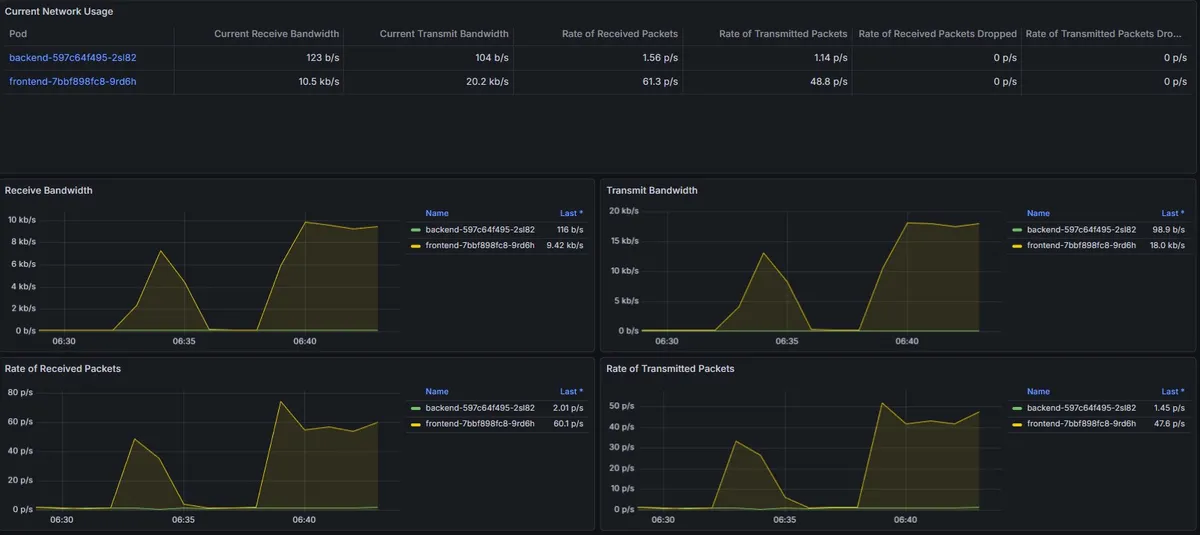Open the Receive Bandwidth panel title menu
The width and height of the screenshot is (1200, 535).
click(49, 190)
